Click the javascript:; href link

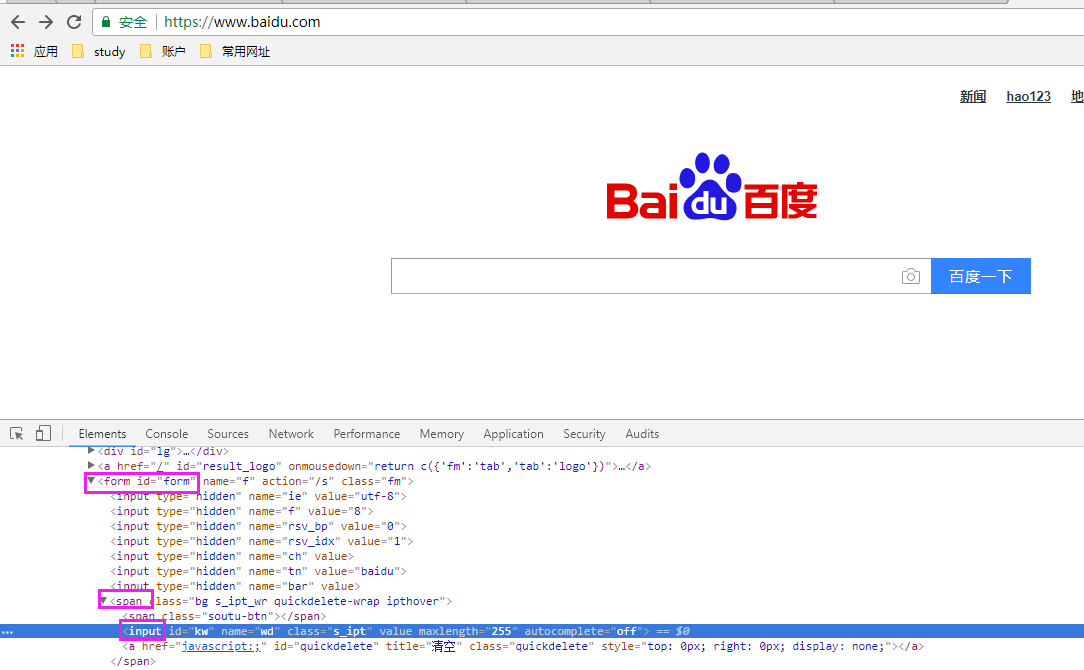pyautogui.click(x=221, y=646)
